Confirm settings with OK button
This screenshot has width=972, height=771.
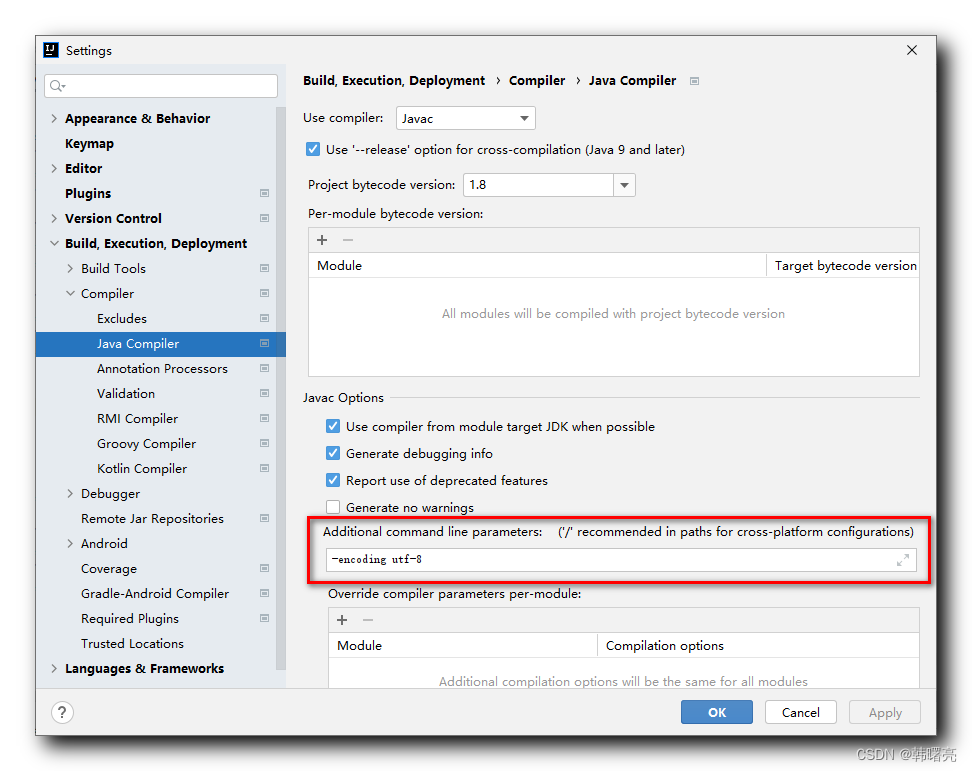coord(717,712)
